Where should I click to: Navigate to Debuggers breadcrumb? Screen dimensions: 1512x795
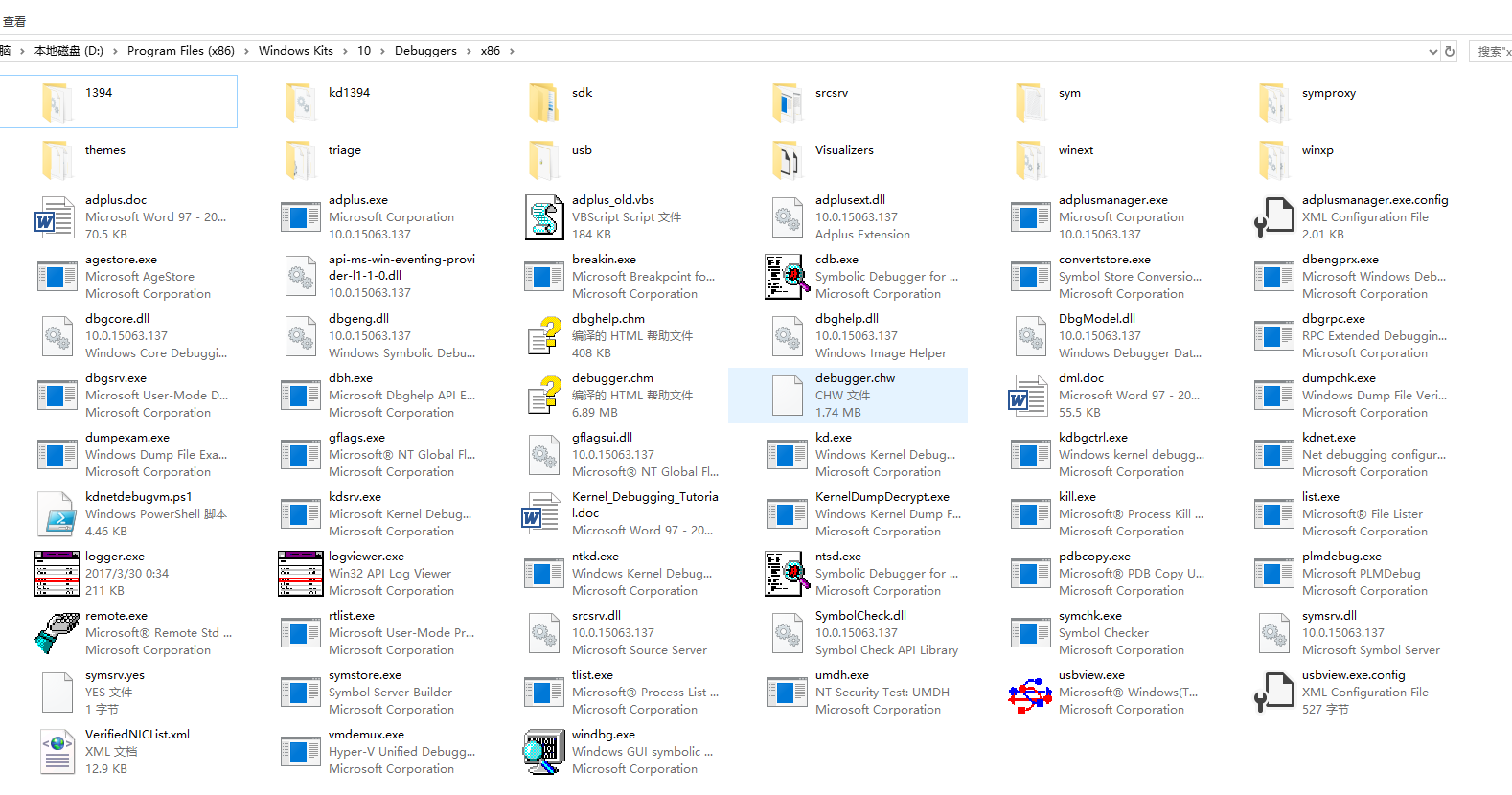[425, 51]
